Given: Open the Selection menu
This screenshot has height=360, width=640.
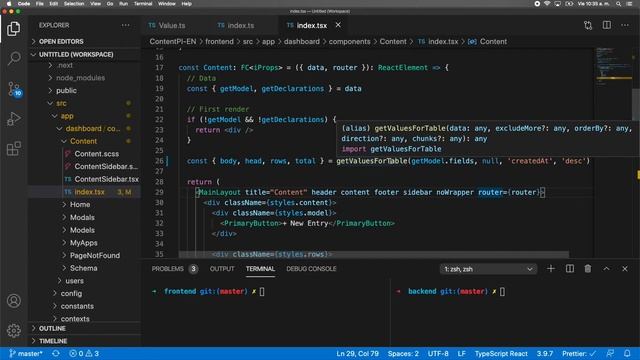Looking at the screenshot, I should [x=73, y=4].
